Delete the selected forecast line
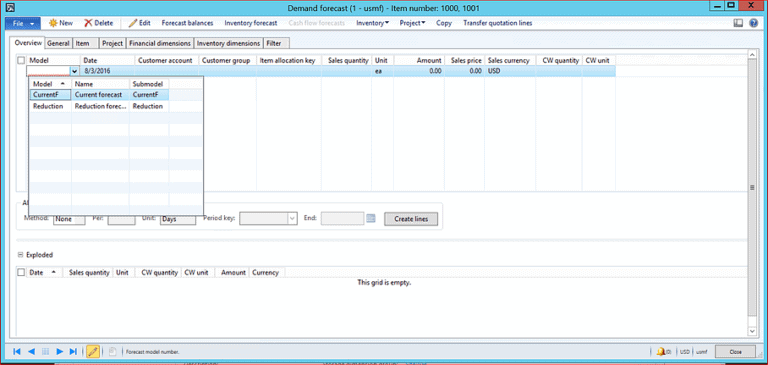 pyautogui.click(x=98, y=23)
